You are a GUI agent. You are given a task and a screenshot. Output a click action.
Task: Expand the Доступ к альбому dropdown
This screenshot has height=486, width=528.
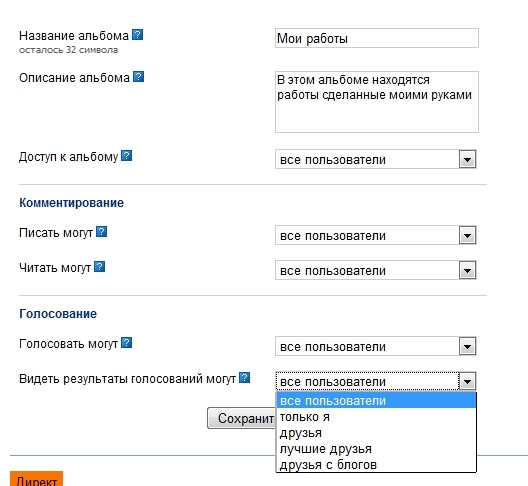pos(467,159)
